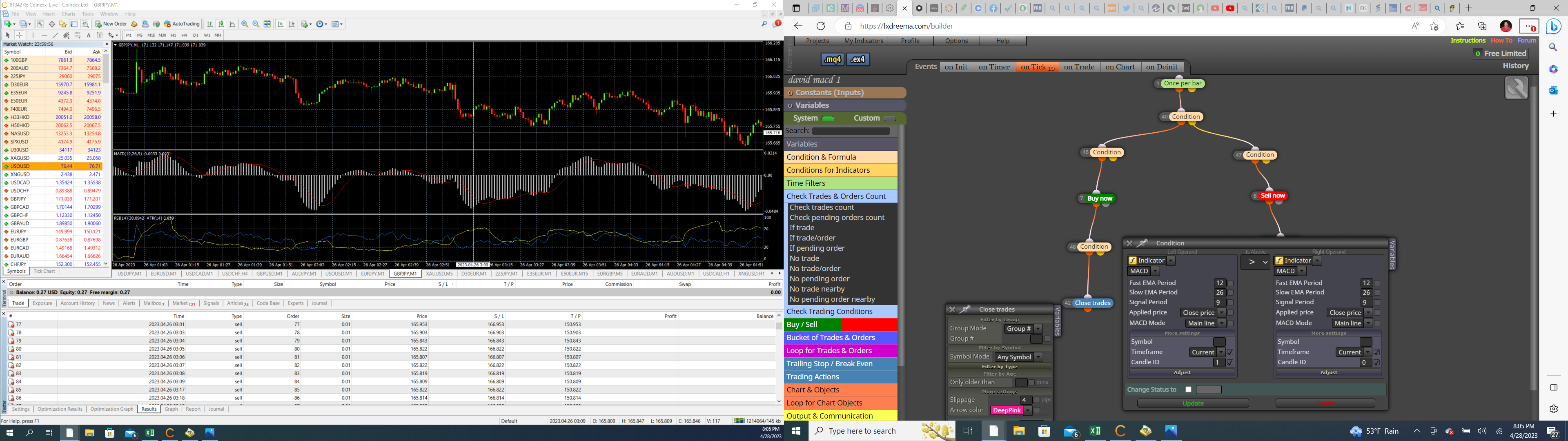The height and width of the screenshot is (441, 1568).
Task: Select the trendline drawing tool
Action: (56, 36)
